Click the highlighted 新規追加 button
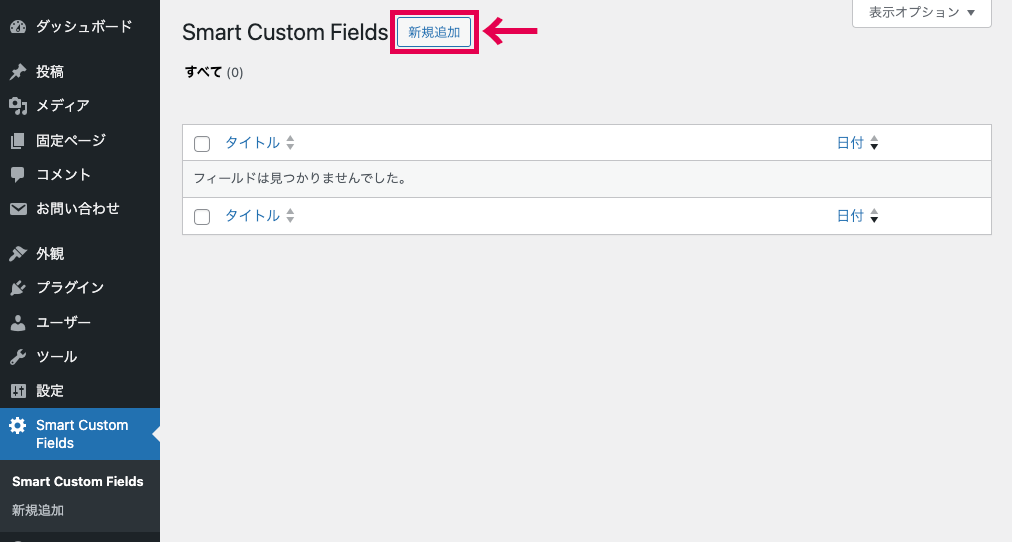The height and width of the screenshot is (542, 1012). (434, 32)
